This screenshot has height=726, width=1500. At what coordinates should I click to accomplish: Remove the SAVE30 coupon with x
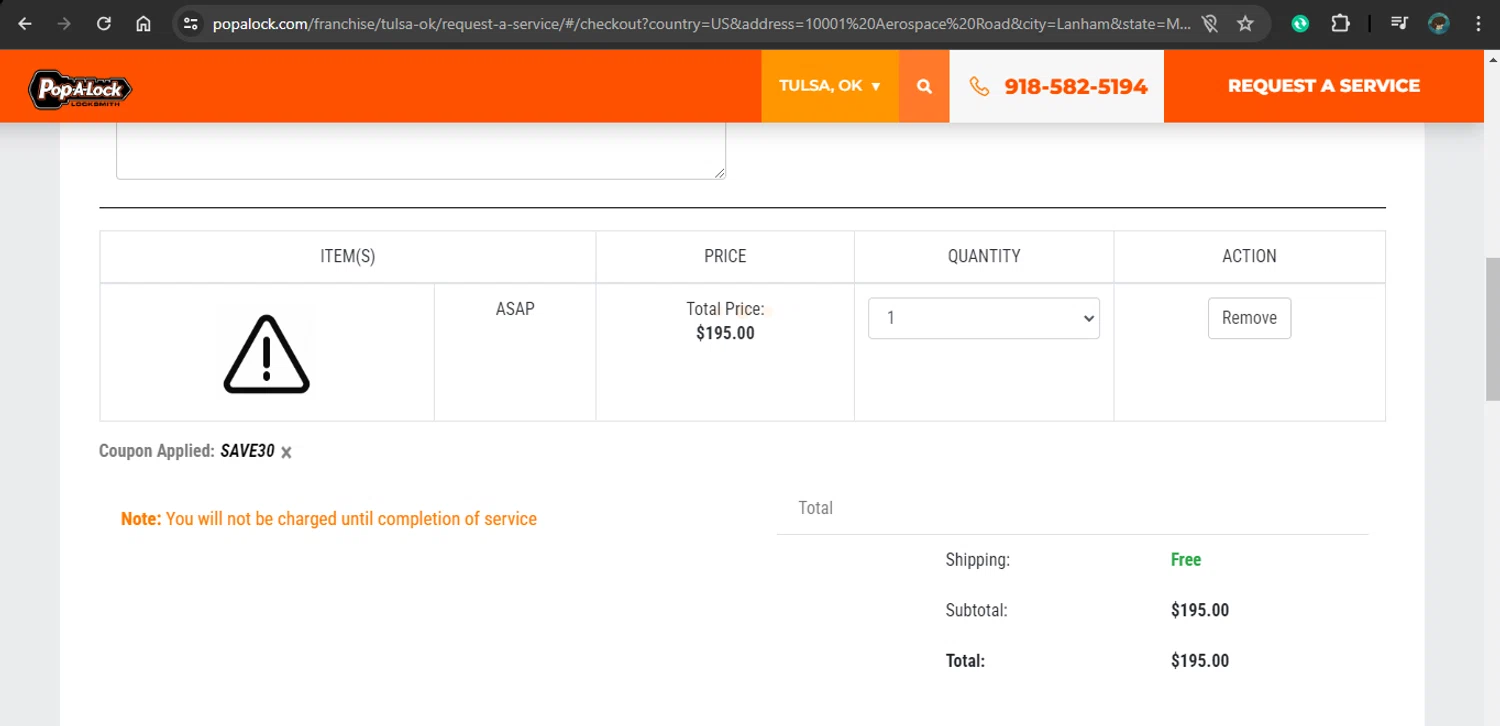point(286,453)
